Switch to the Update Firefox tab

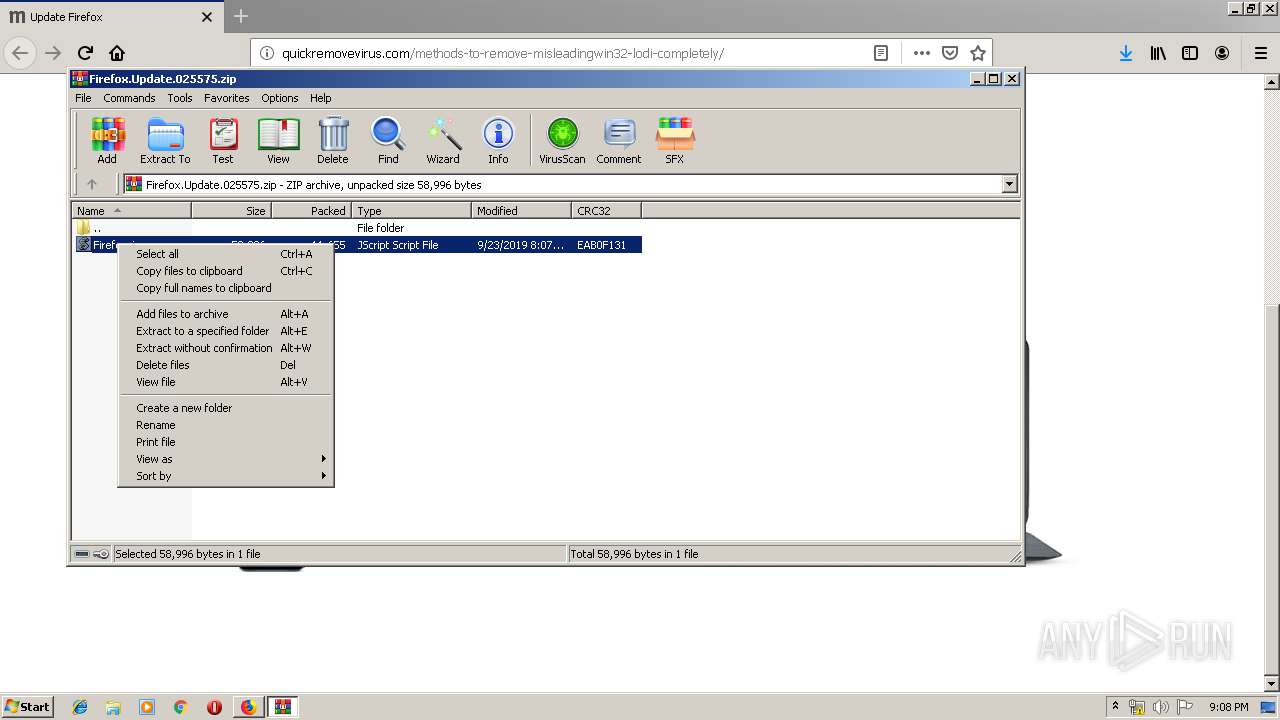pos(110,17)
